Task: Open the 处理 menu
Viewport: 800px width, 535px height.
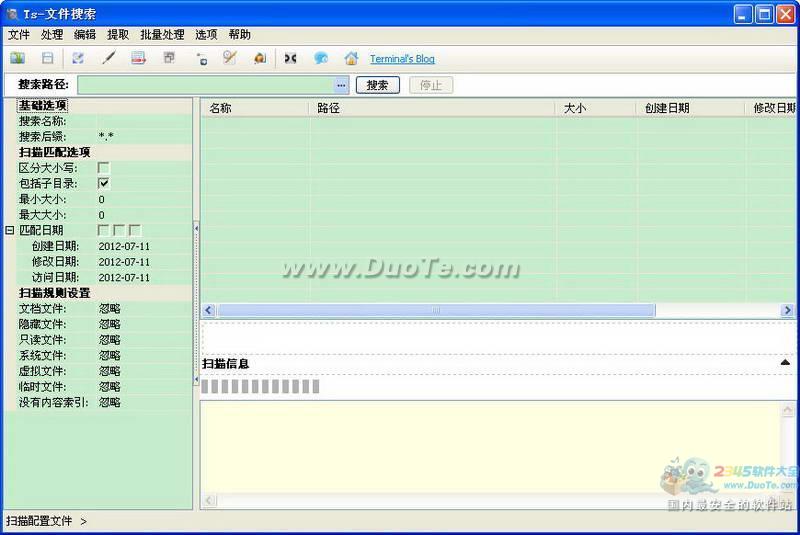Action: [52, 35]
